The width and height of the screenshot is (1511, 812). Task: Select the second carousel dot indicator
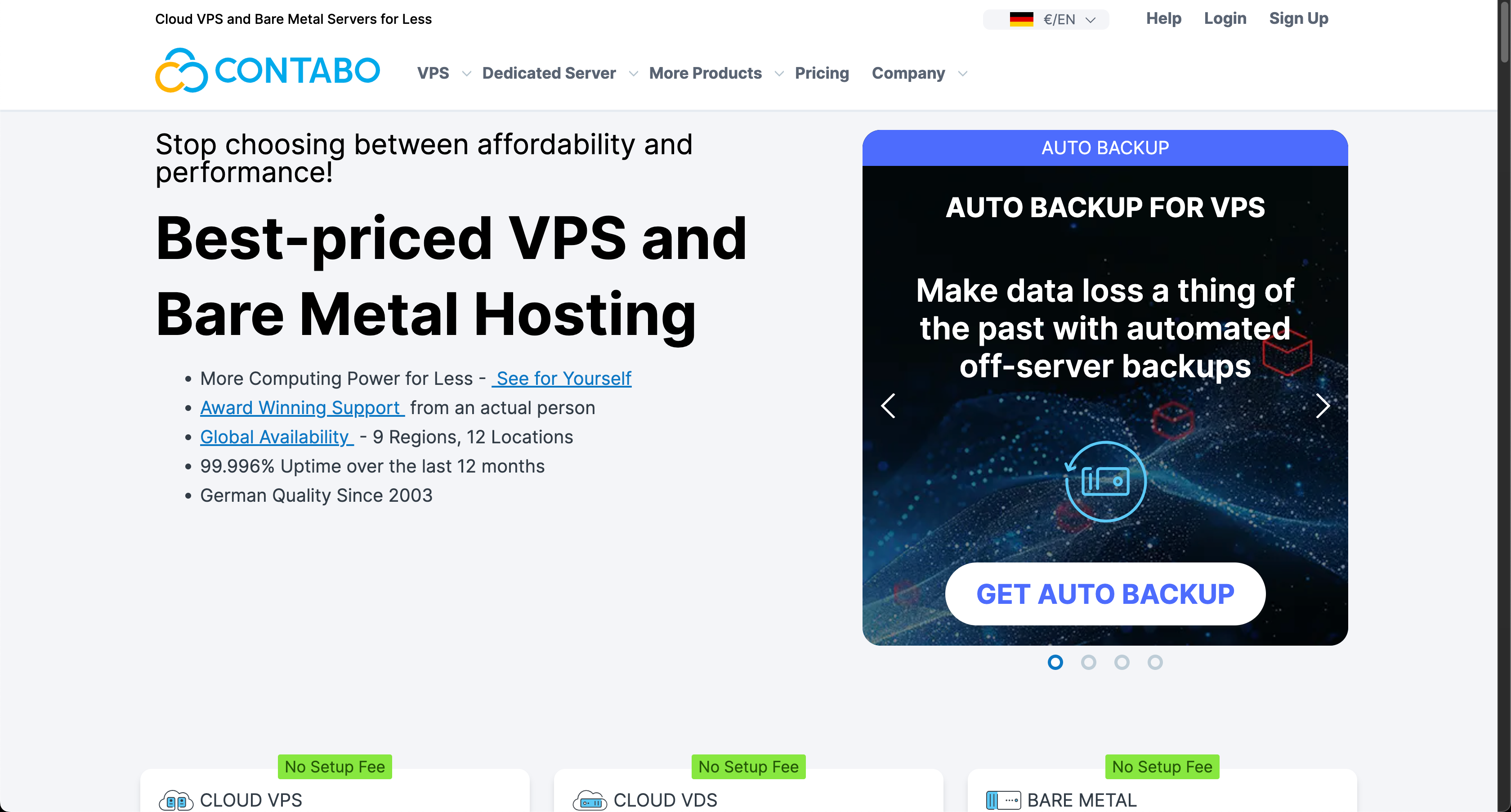[1088, 662]
